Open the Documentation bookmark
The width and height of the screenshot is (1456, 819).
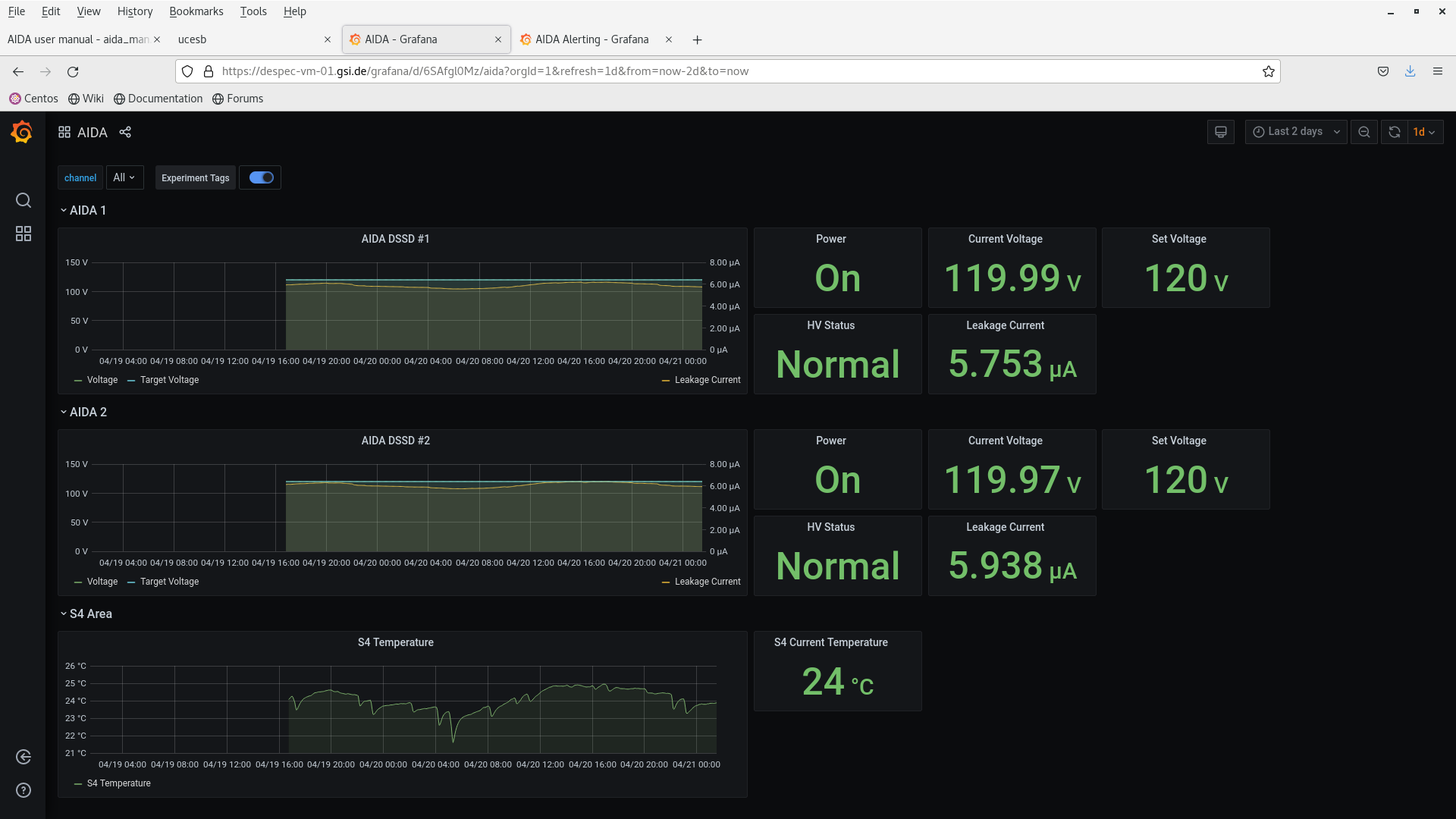click(x=158, y=99)
